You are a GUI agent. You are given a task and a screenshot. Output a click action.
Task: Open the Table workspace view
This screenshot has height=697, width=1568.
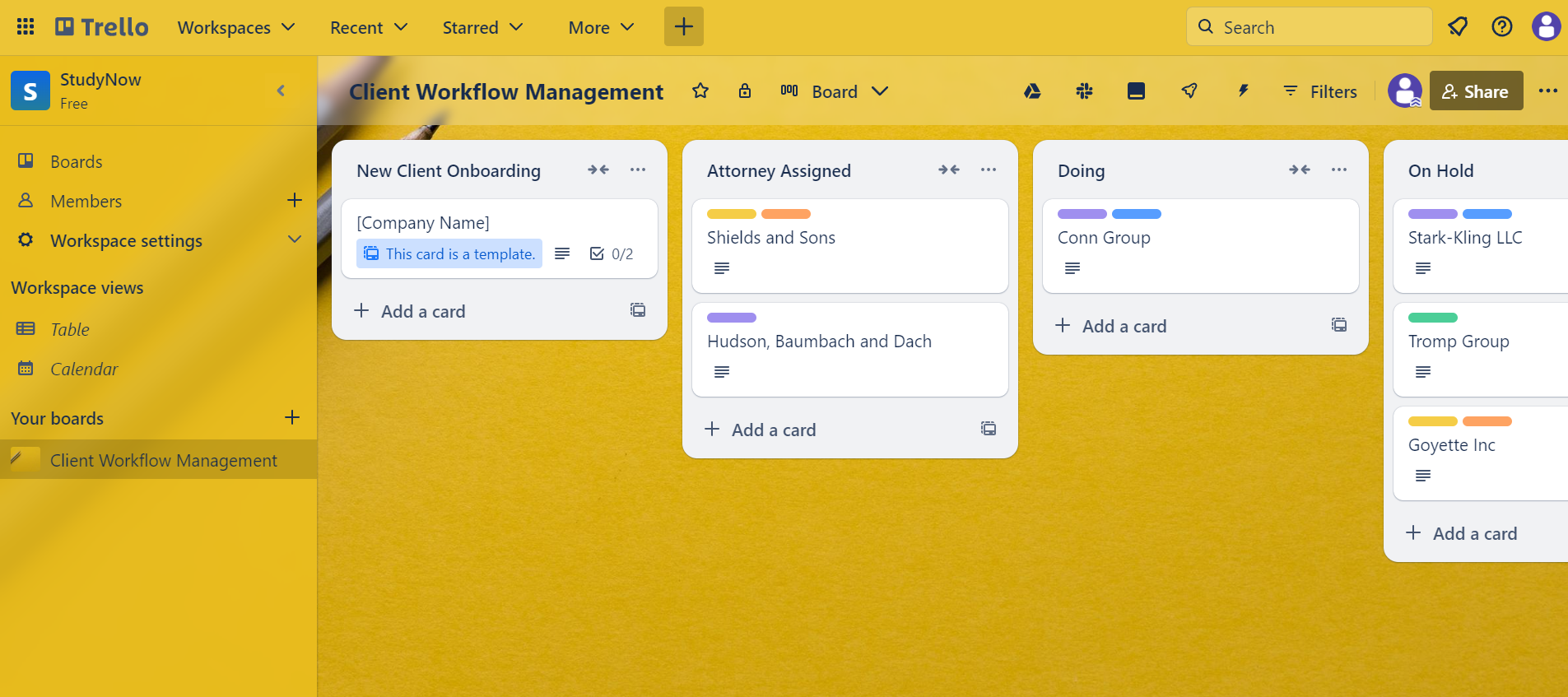pos(69,329)
